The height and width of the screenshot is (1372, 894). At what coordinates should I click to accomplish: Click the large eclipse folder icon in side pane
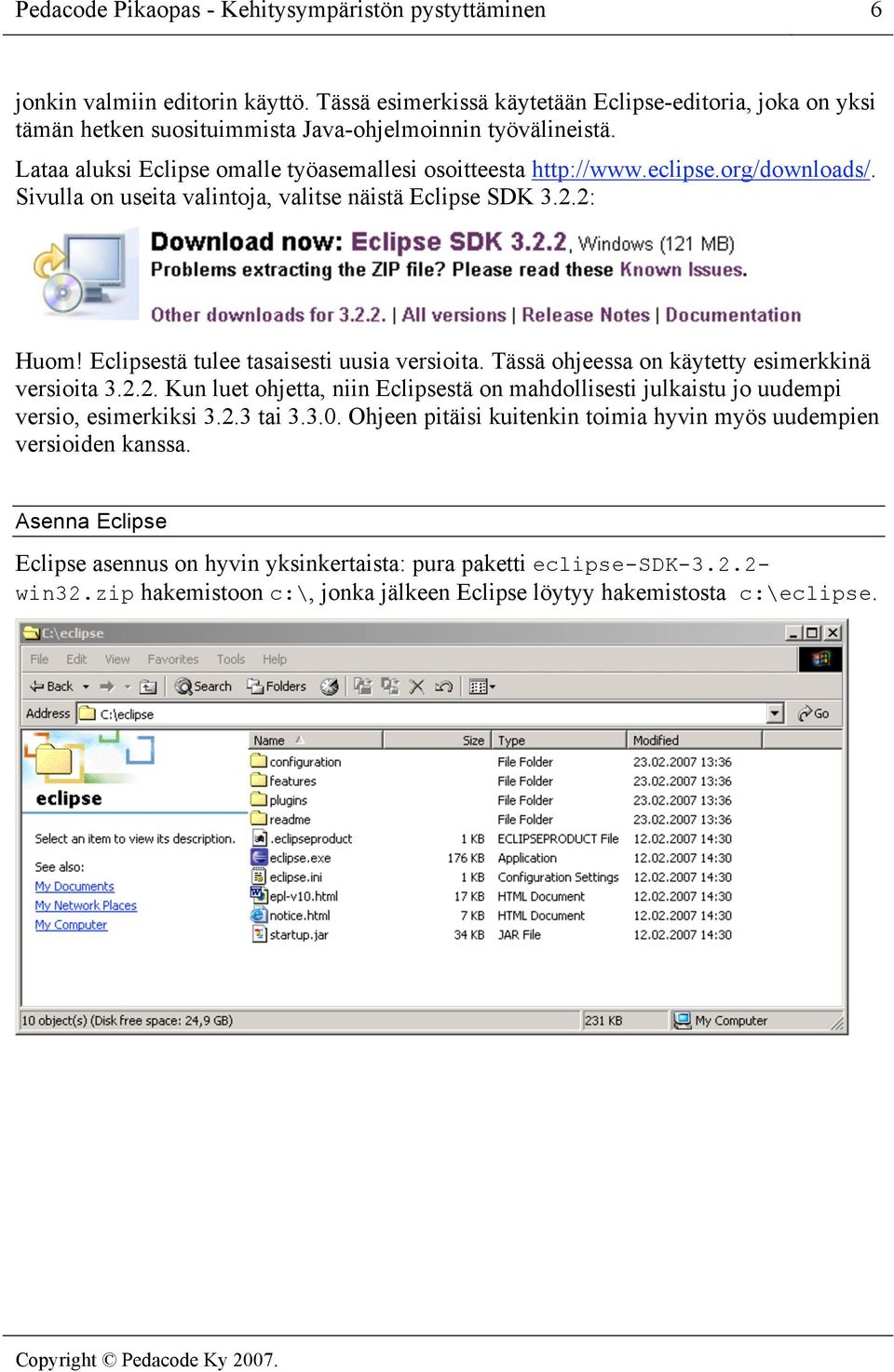[54, 758]
